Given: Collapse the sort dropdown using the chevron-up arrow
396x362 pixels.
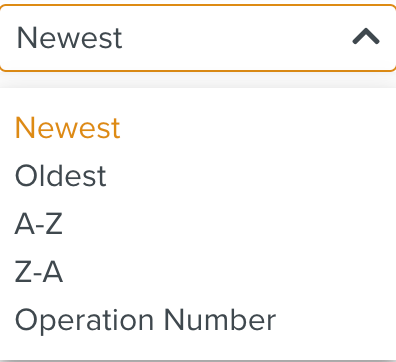Looking at the screenshot, I should [x=366, y=36].
